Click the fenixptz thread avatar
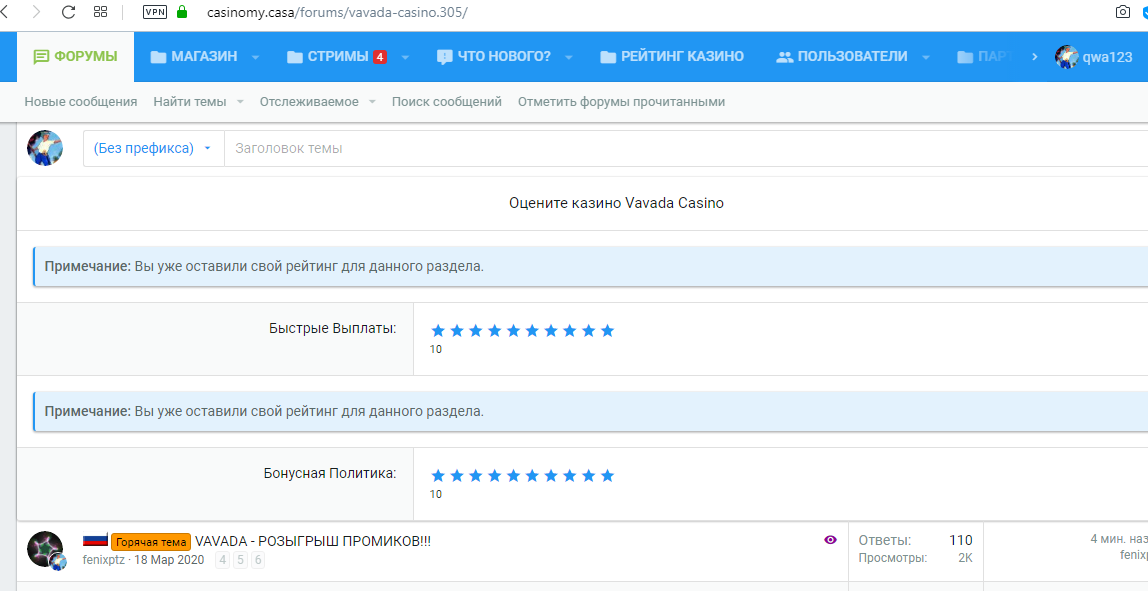The image size is (1148, 591). click(45, 549)
